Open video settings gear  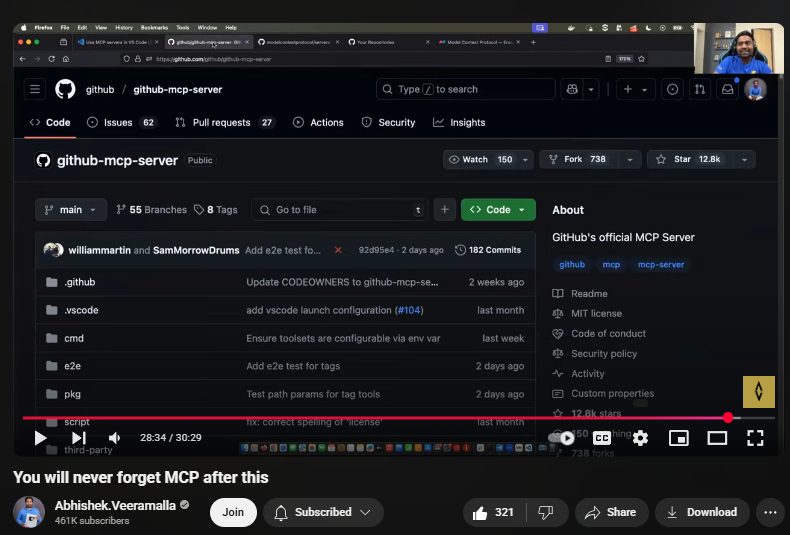point(640,438)
